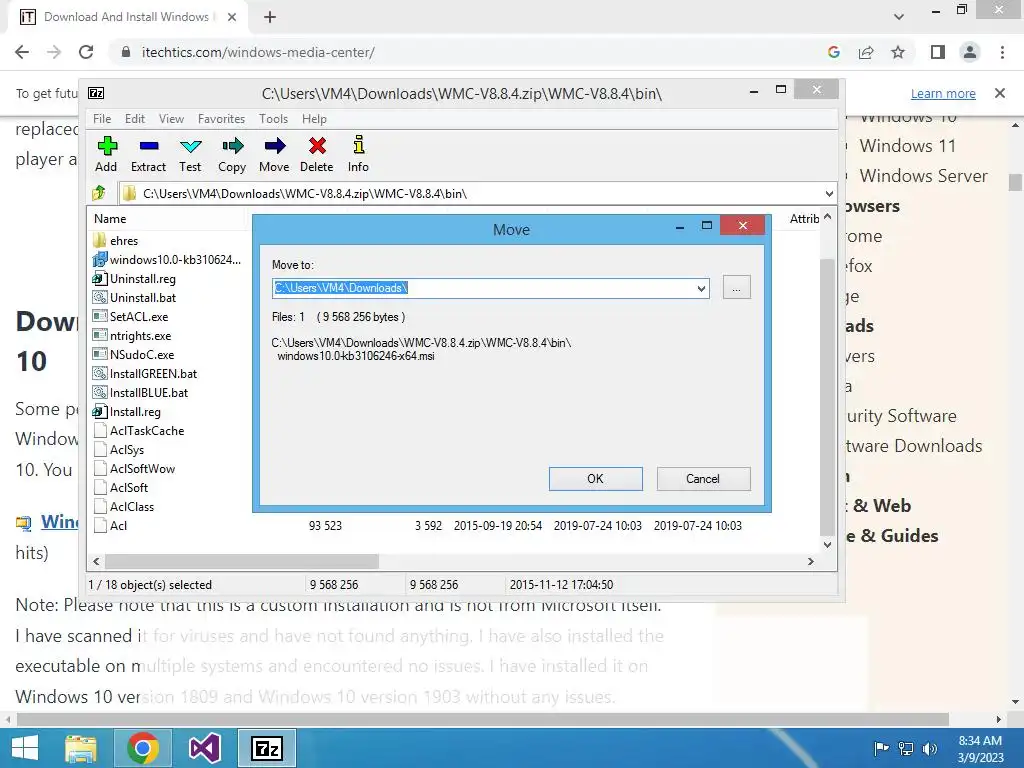
Task: Click the volume icon in system tray
Action: [x=929, y=748]
